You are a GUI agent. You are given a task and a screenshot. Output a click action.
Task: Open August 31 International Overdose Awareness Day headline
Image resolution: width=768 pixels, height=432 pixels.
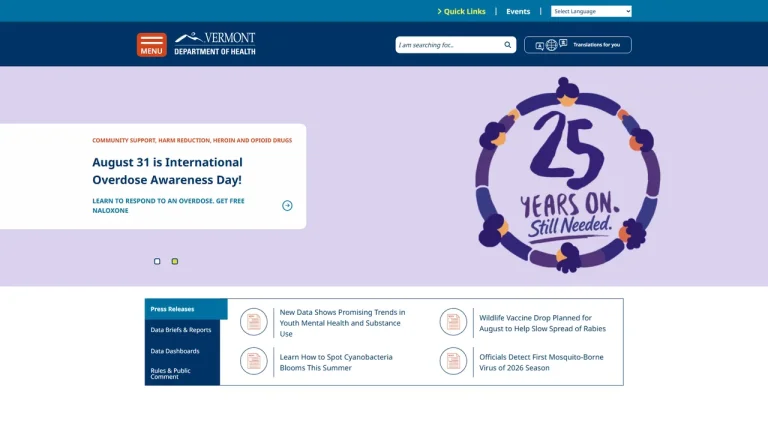click(x=168, y=171)
